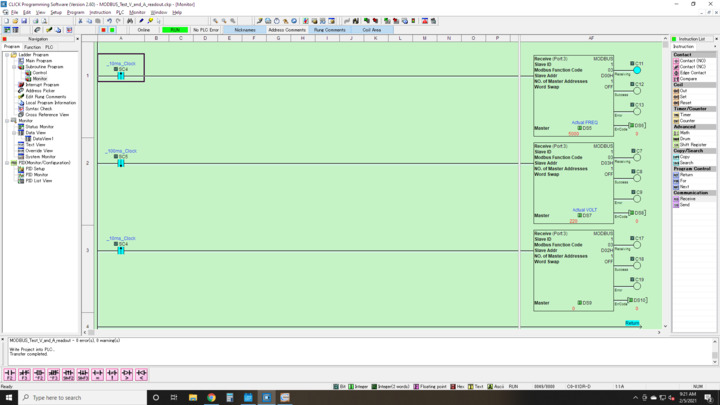Viewport: 720px width, 405px height.
Task: Click the green RUN status indicator
Action: (x=174, y=30)
